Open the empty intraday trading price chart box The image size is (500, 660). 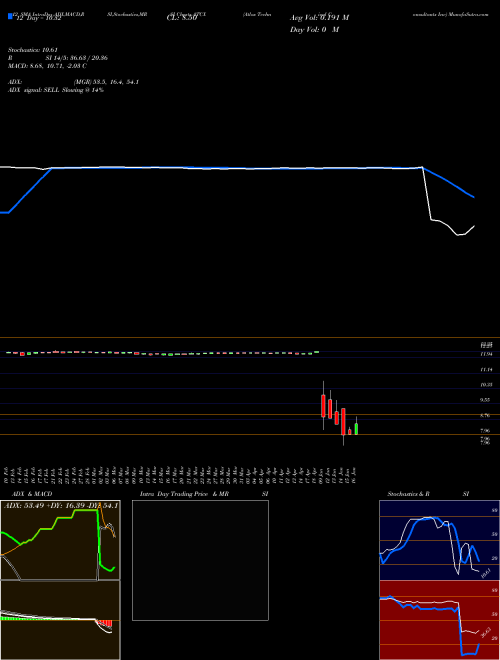click(x=200, y=560)
